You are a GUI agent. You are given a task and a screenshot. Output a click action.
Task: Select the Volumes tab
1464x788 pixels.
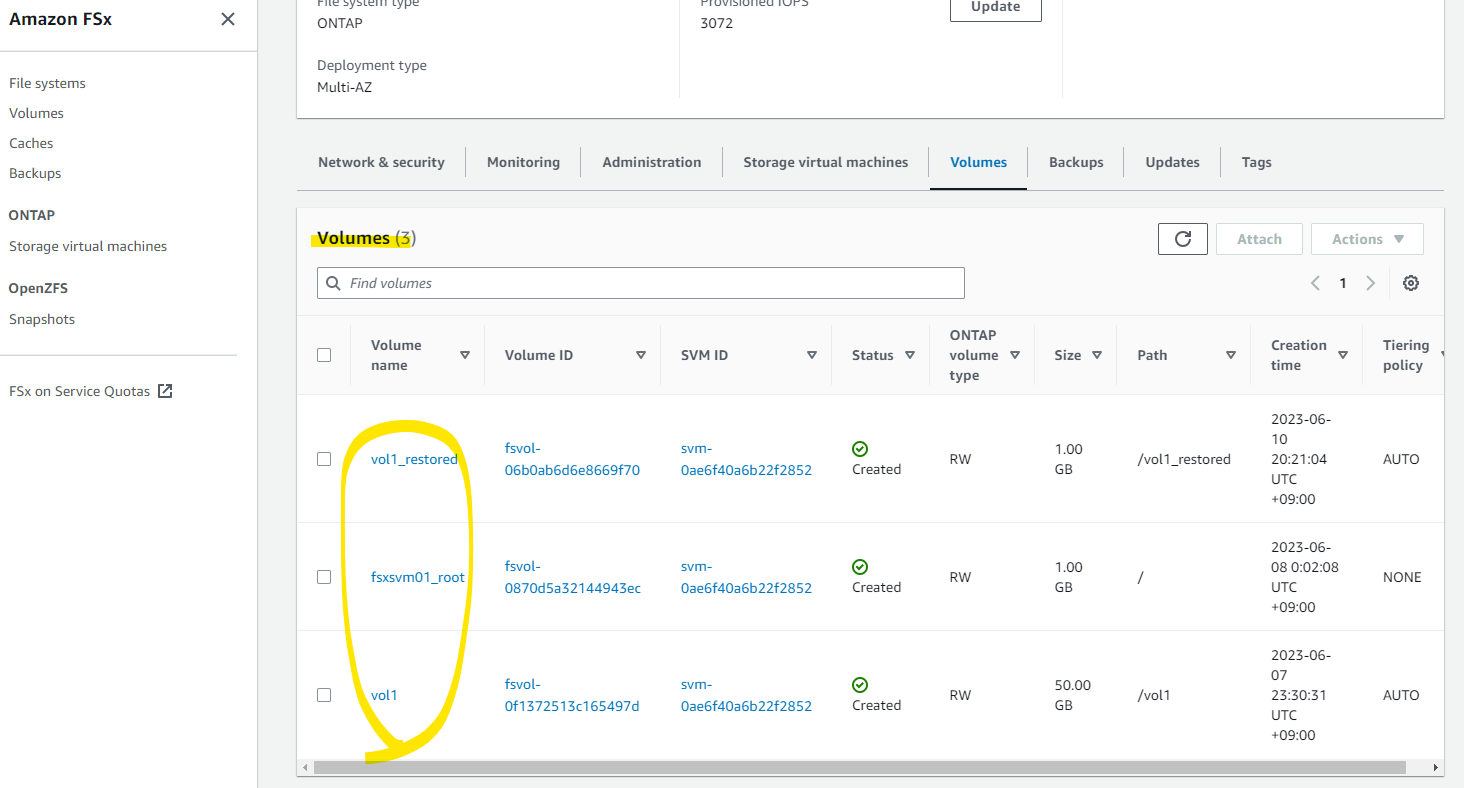tap(978, 162)
